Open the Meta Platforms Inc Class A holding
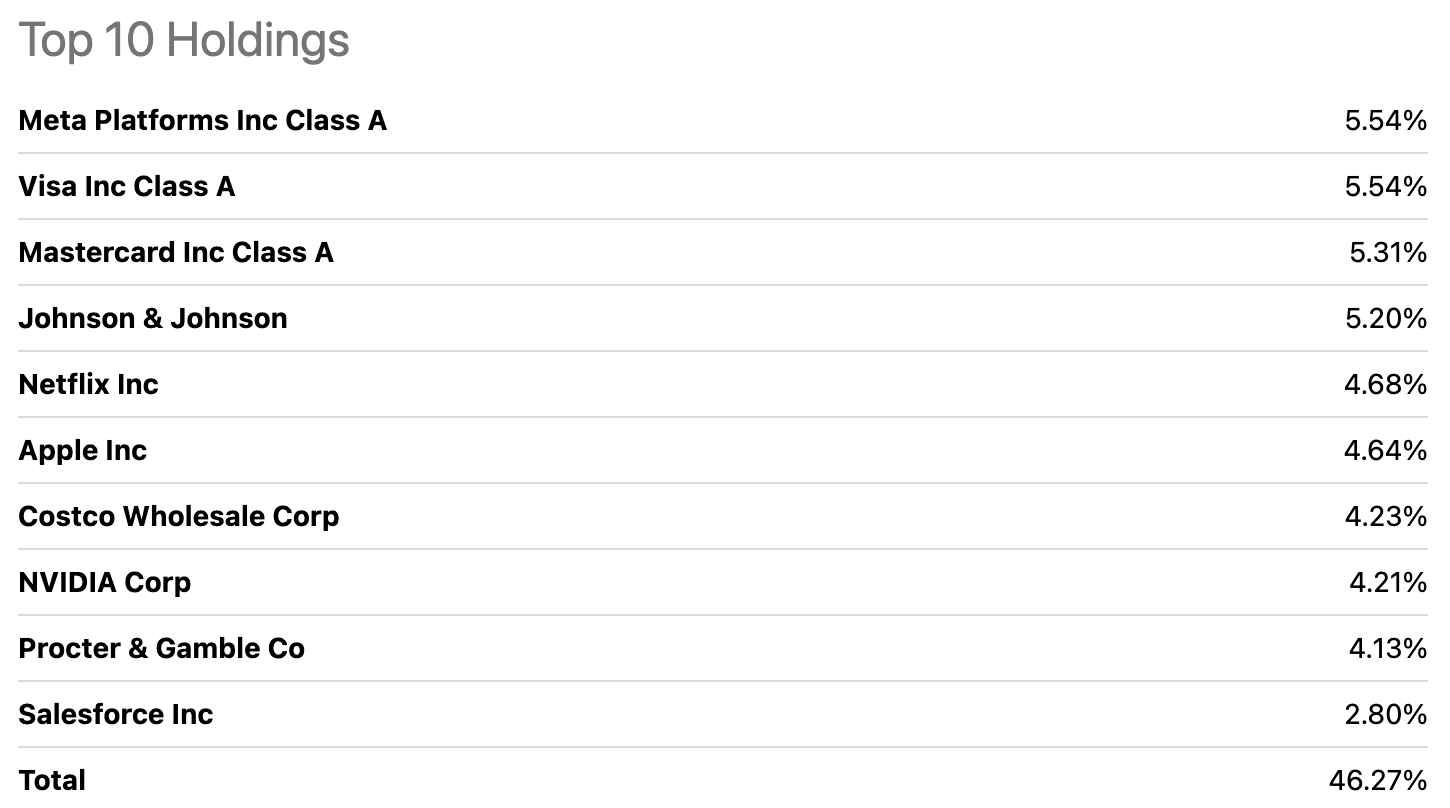Screen dimensions: 1450x808 202,121
